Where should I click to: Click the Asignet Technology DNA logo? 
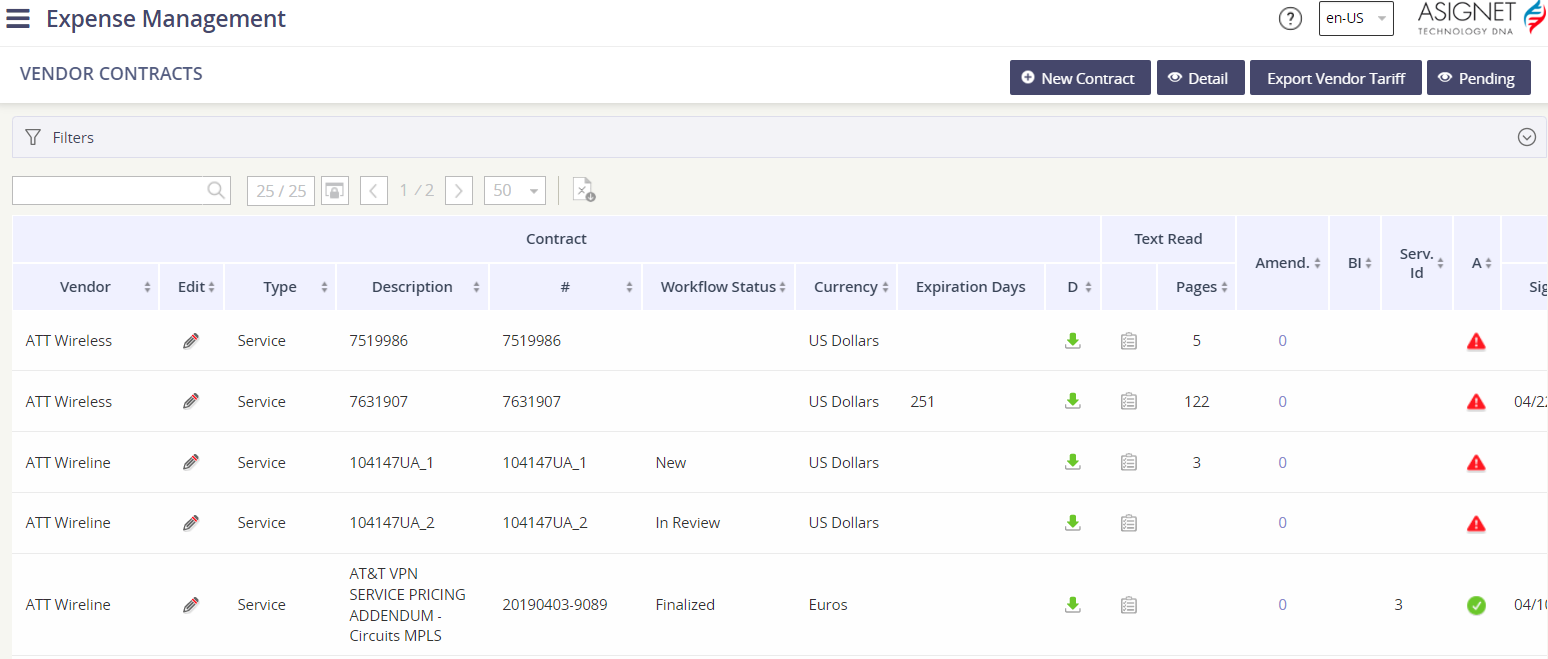(1482, 19)
